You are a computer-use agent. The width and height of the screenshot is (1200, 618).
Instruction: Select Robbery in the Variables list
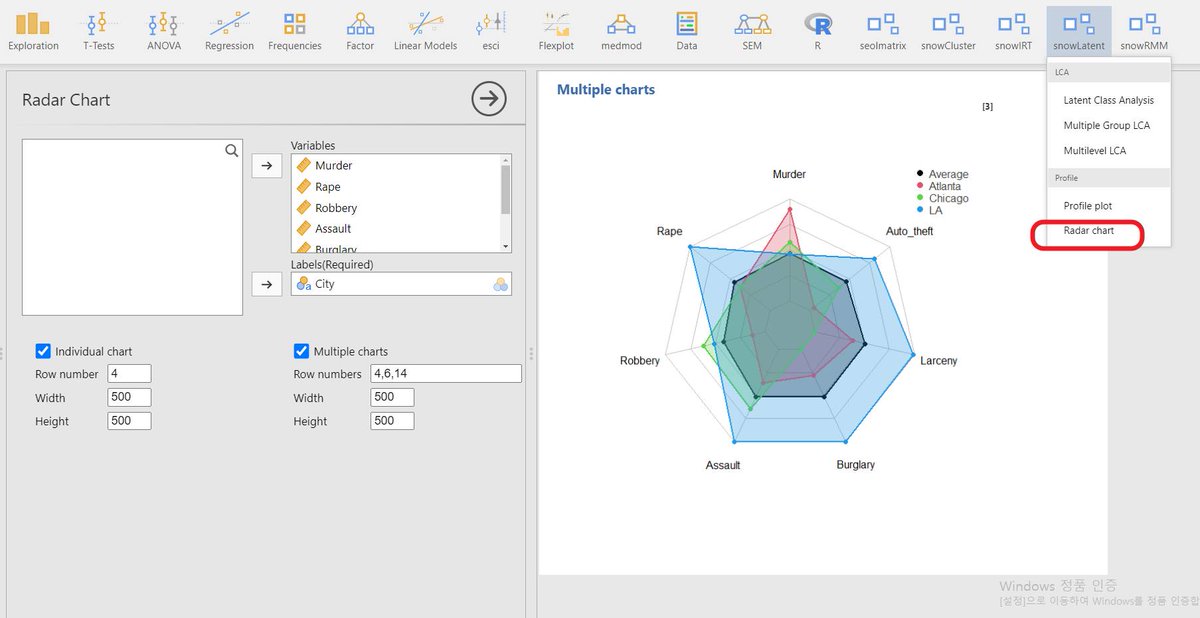click(395, 208)
